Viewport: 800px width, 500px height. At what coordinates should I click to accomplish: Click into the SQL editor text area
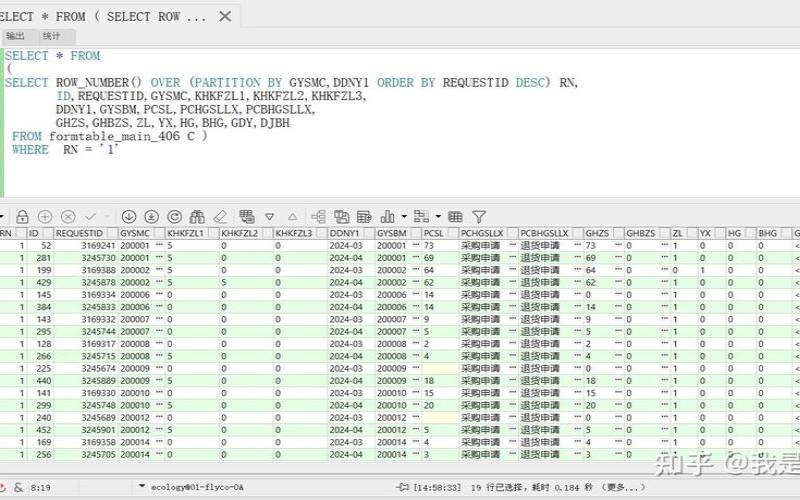pyautogui.click(x=400, y=122)
